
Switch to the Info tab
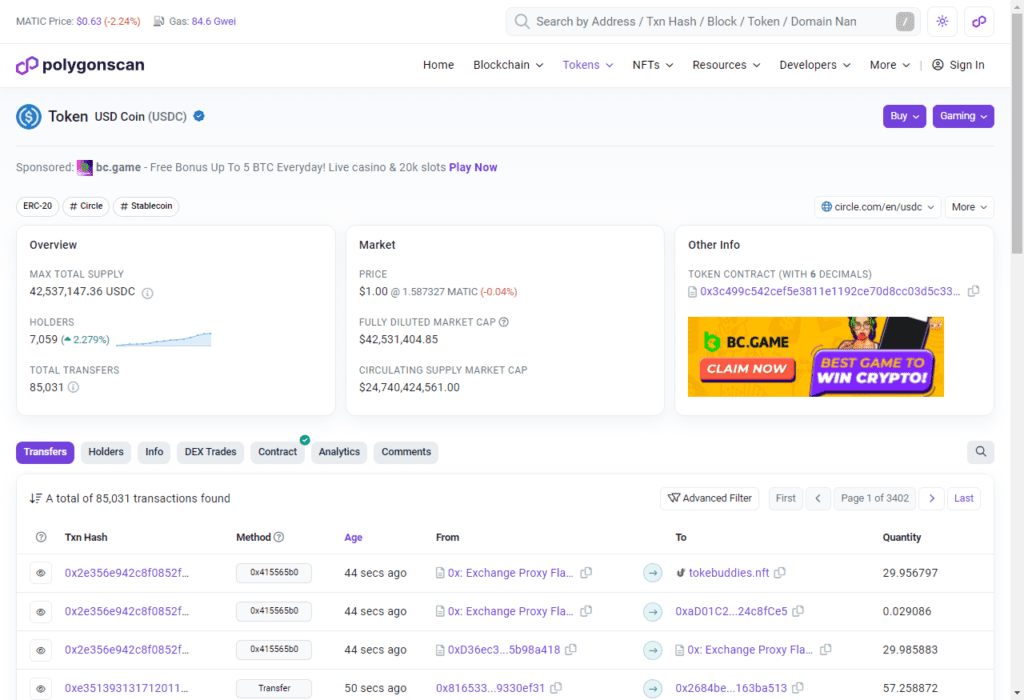154,452
